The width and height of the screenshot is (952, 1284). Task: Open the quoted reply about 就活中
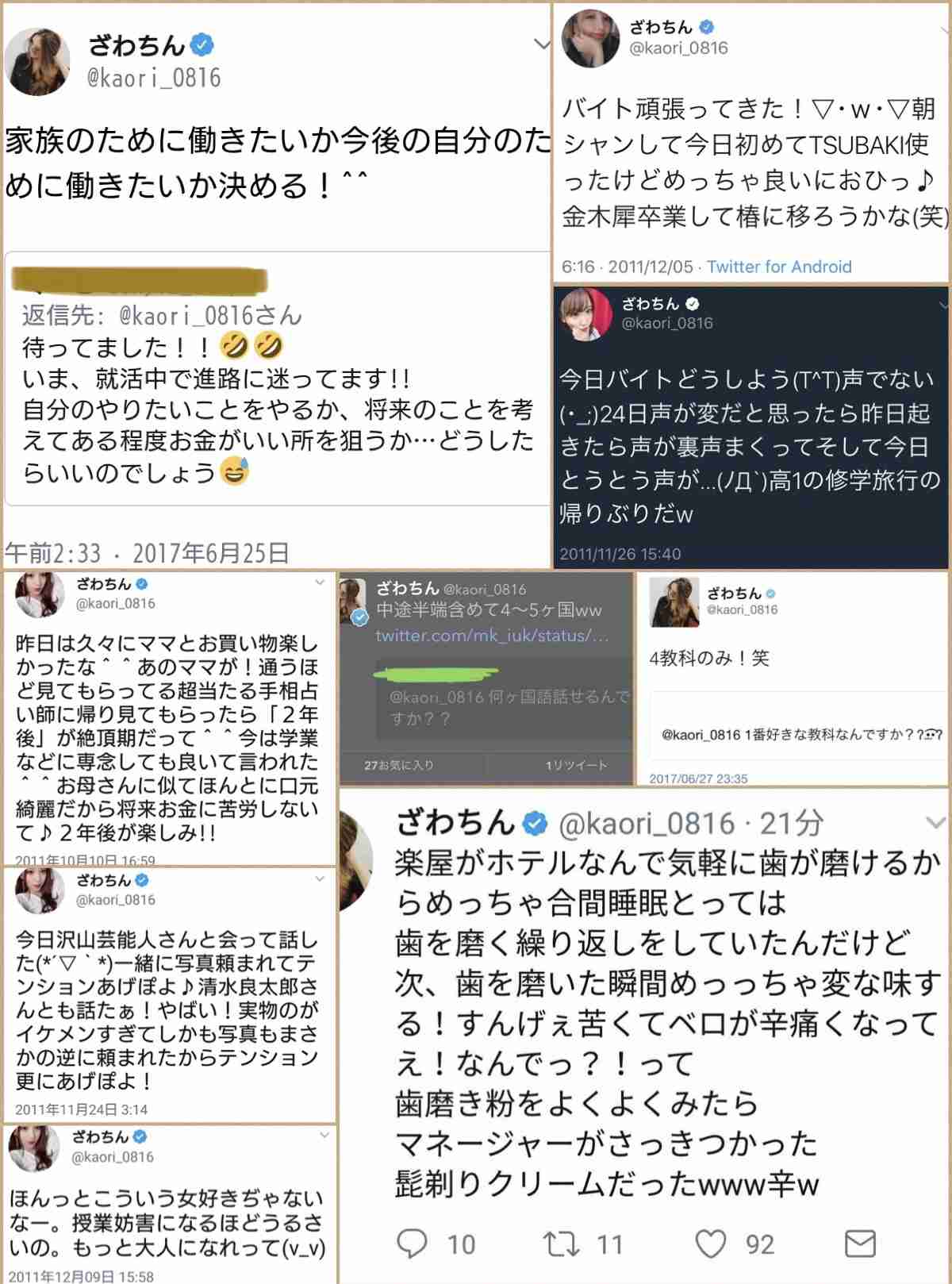click(277, 379)
